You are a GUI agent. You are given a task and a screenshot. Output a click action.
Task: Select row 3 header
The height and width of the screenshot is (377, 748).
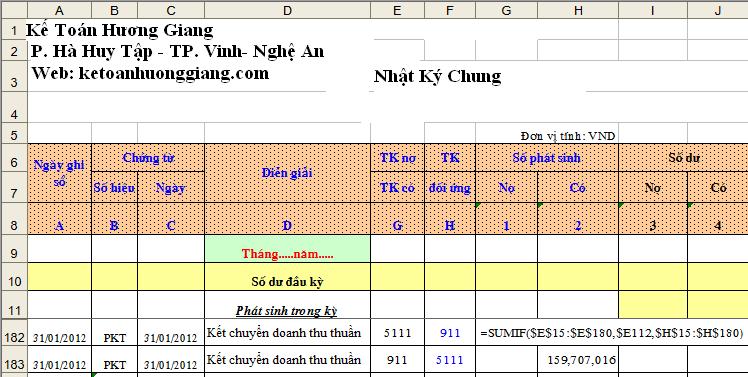14,76
